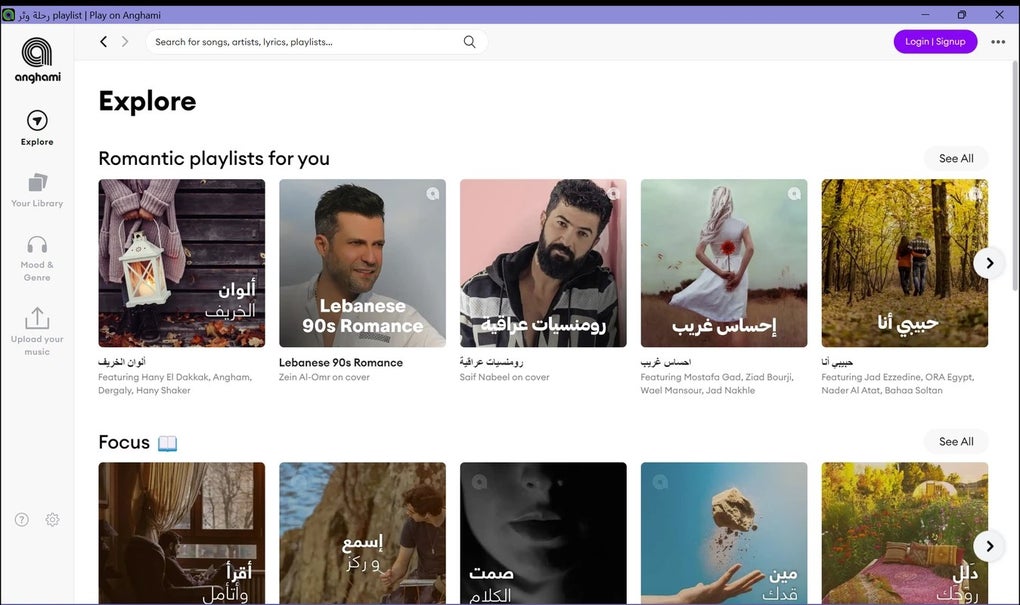Expand more Romantic playlists with the right chevron
The image size is (1020, 605).
pyautogui.click(x=989, y=262)
